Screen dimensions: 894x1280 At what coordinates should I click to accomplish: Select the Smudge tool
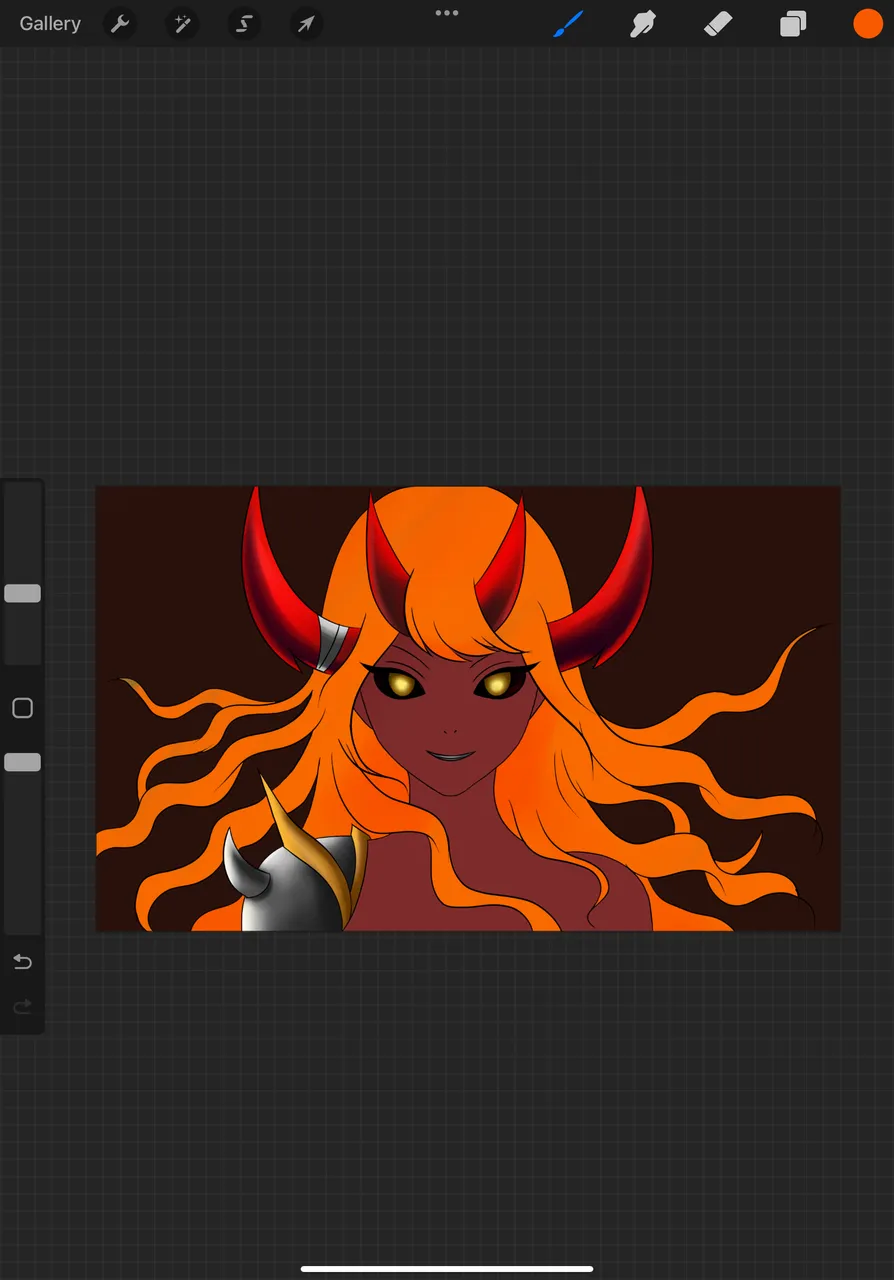tap(642, 24)
